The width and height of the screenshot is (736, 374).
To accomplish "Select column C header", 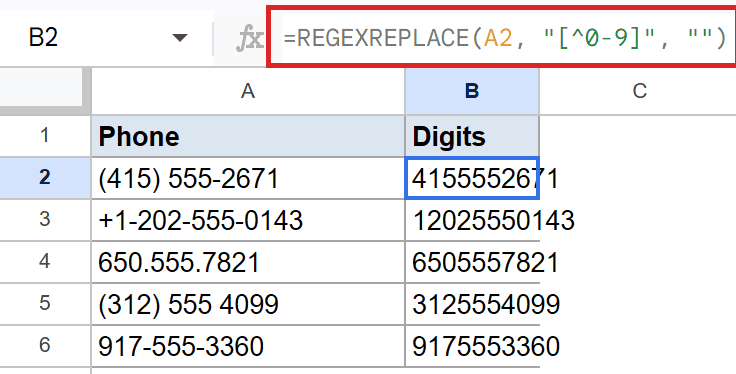I will (638, 91).
